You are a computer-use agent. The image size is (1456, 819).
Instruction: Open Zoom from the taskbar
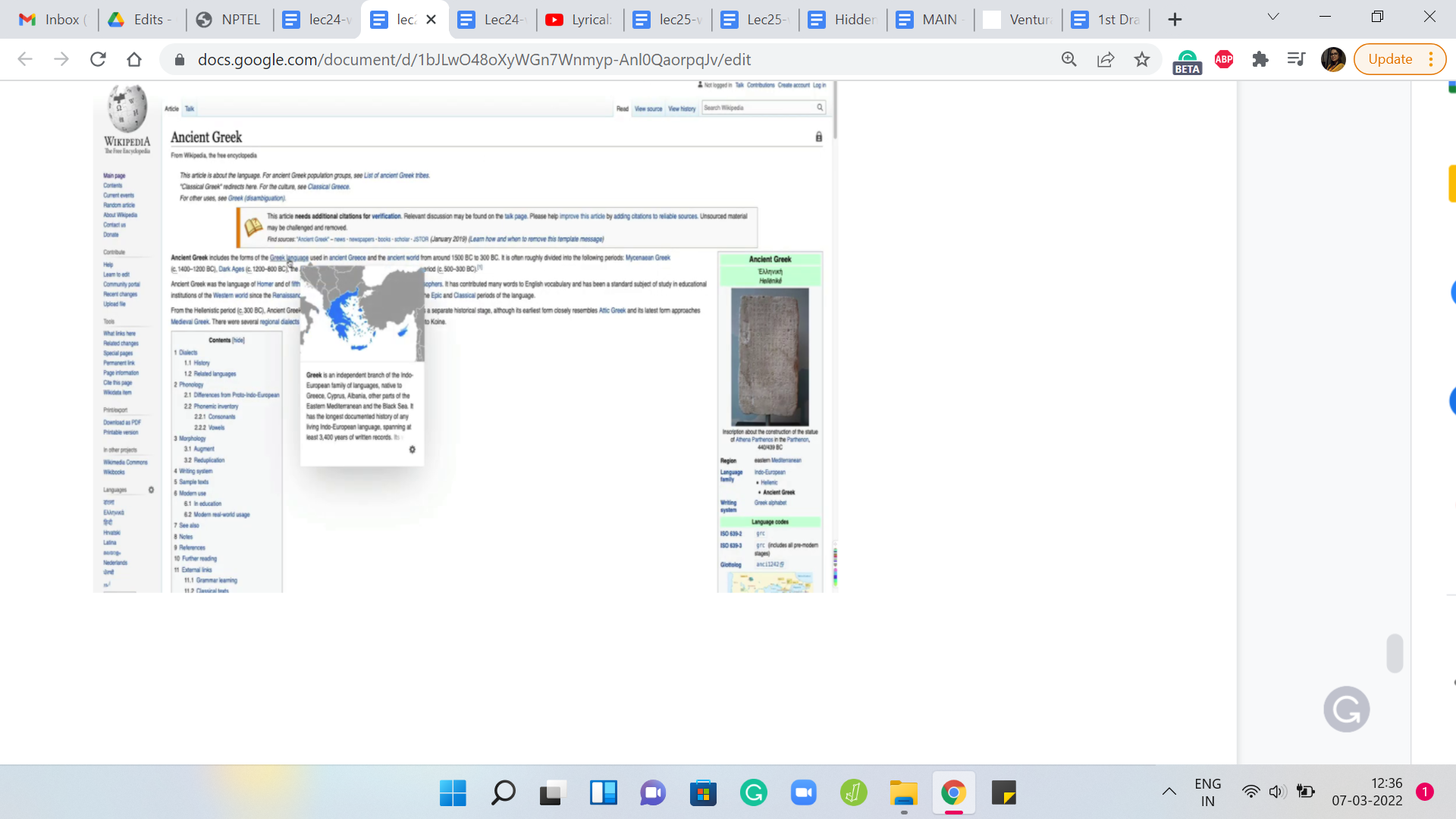click(803, 793)
